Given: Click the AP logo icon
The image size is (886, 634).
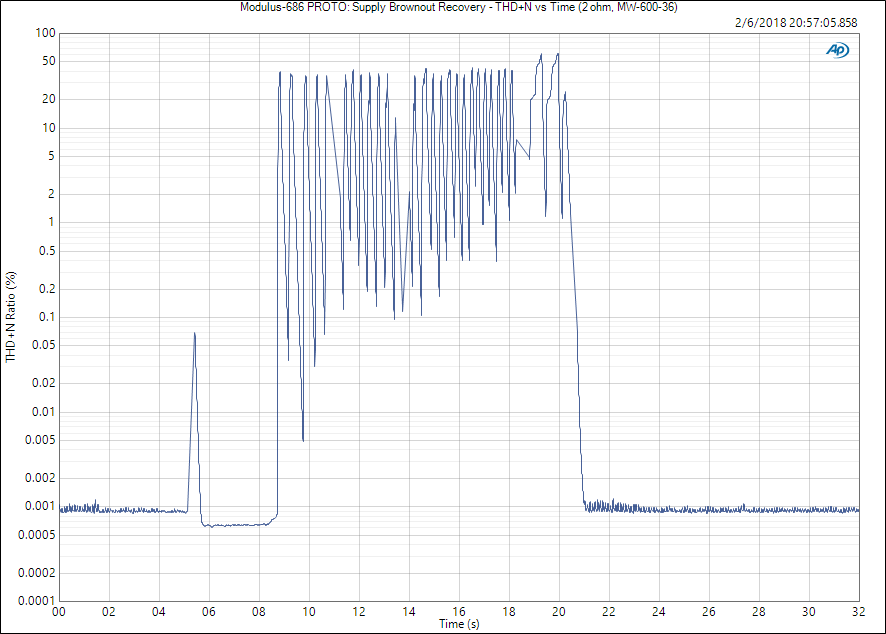Looking at the screenshot, I should (837, 50).
